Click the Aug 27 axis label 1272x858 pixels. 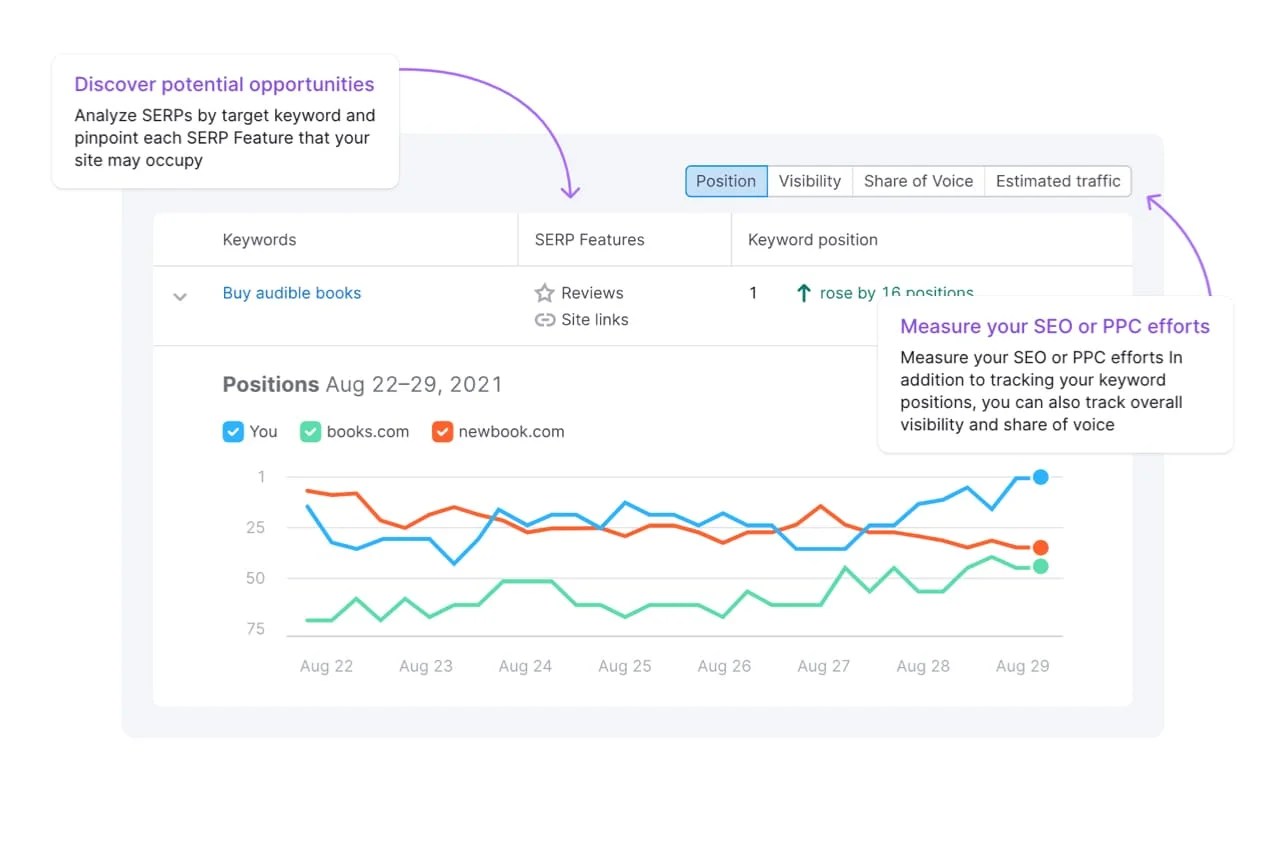823,666
